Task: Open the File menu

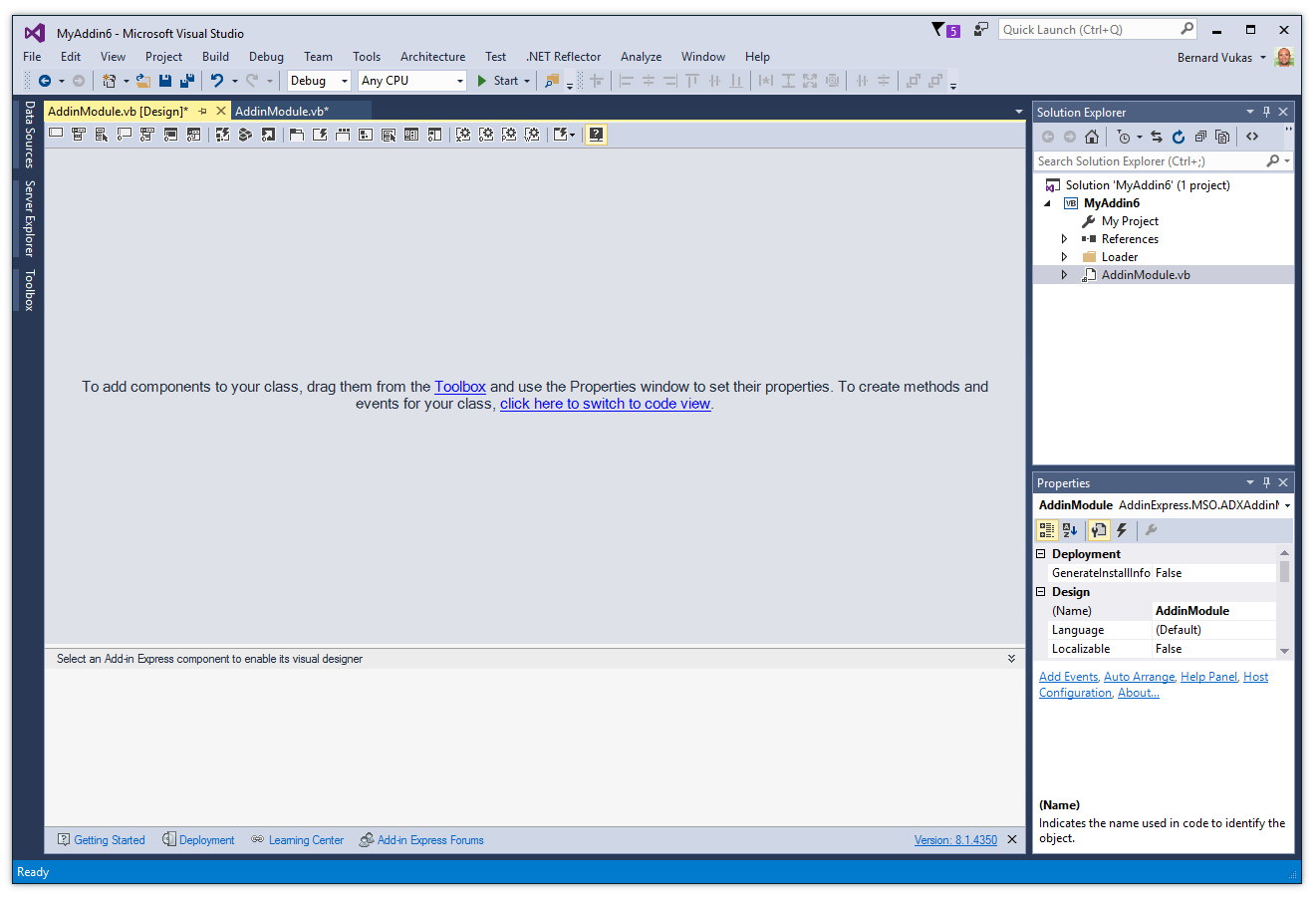Action: coord(32,57)
